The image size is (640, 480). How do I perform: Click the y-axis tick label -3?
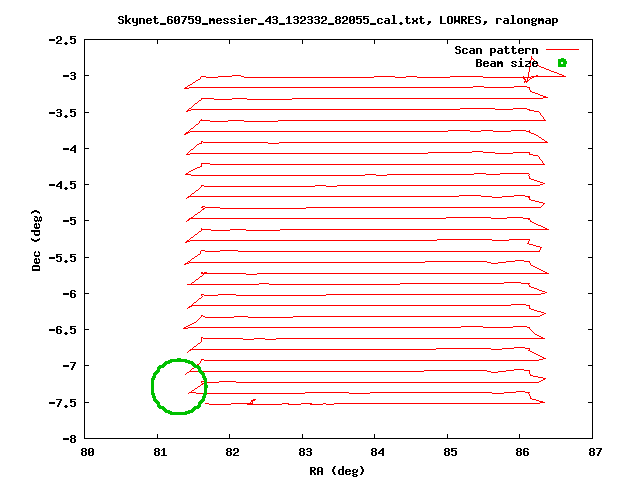click(x=69, y=76)
